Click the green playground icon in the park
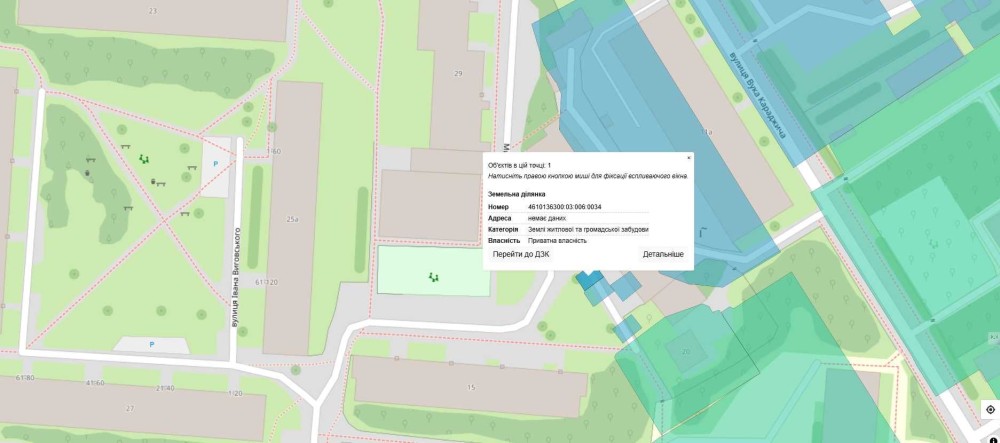The width and height of the screenshot is (1000, 443). 144,157
